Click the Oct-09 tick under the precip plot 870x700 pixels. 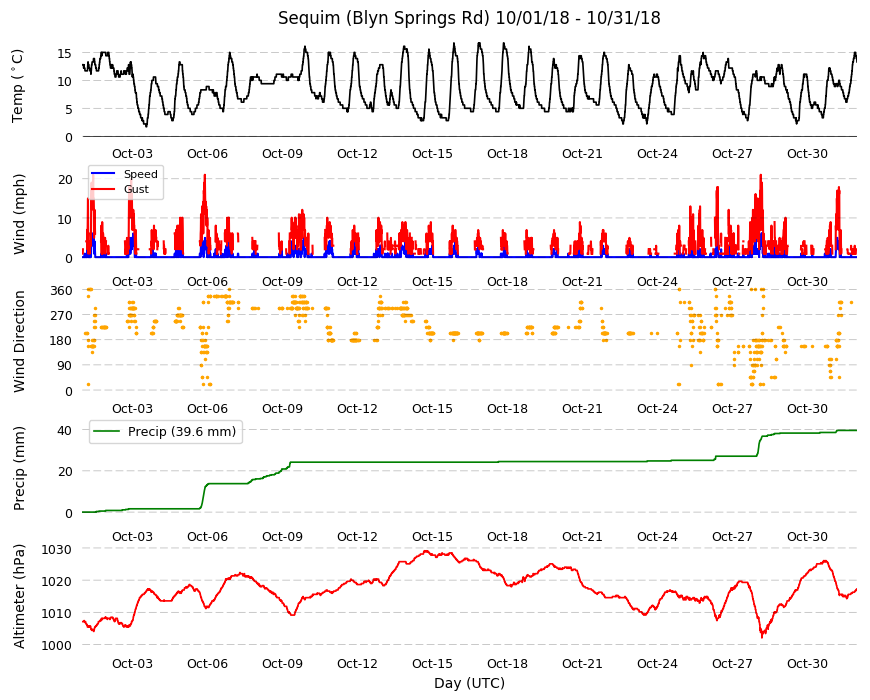282,536
